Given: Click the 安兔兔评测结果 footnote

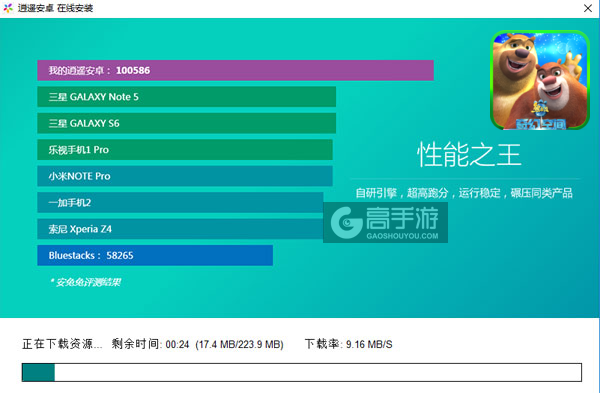Looking at the screenshot, I should [85, 282].
